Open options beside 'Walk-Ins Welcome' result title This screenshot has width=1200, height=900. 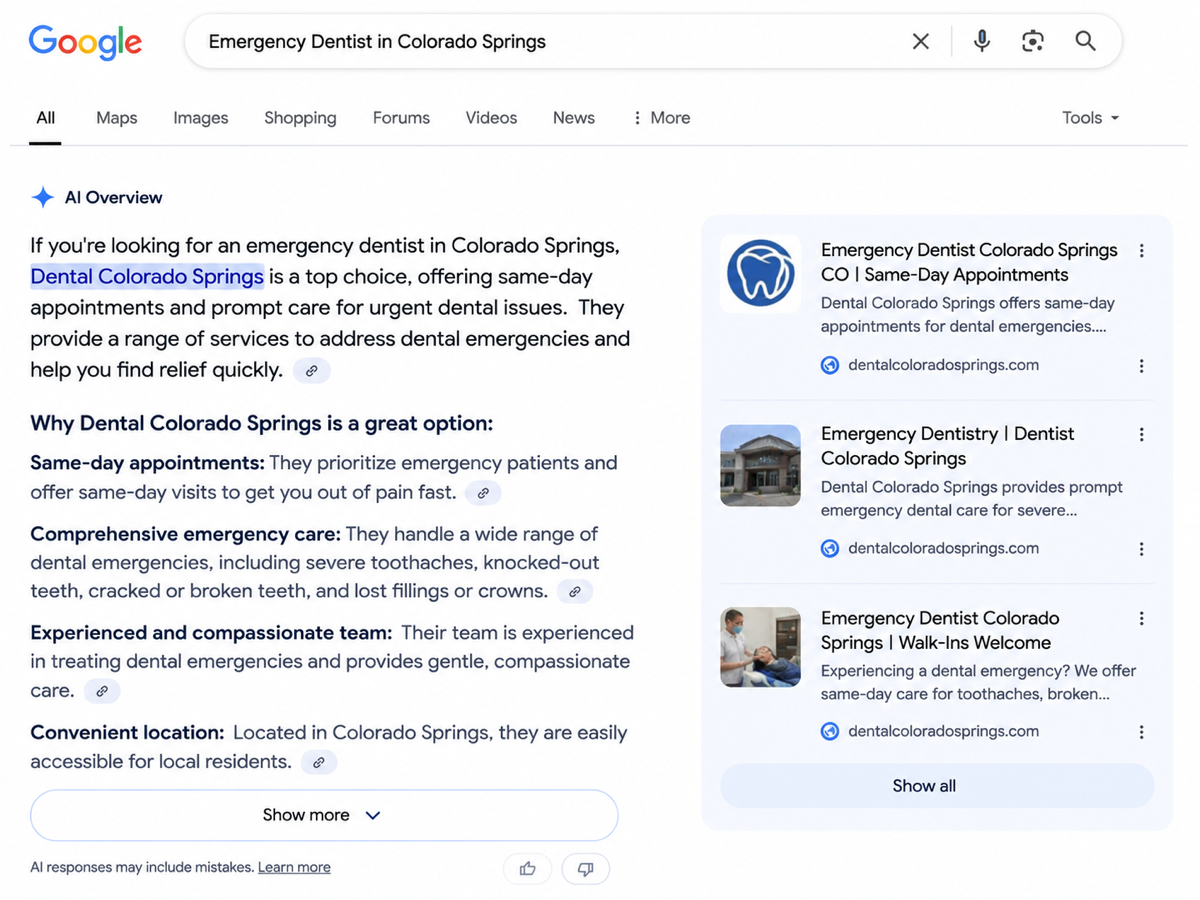point(1141,619)
